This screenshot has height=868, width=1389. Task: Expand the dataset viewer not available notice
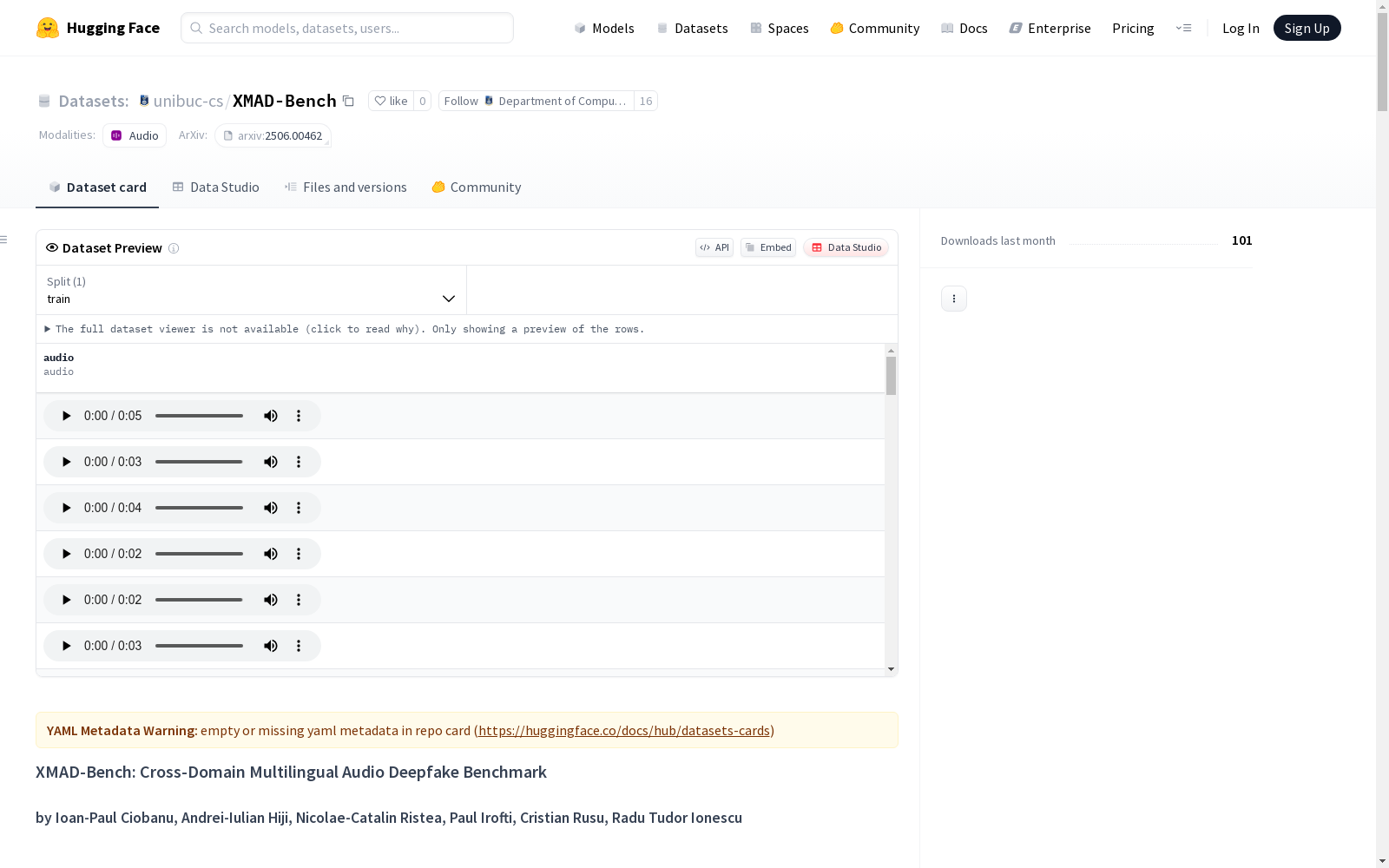345,329
